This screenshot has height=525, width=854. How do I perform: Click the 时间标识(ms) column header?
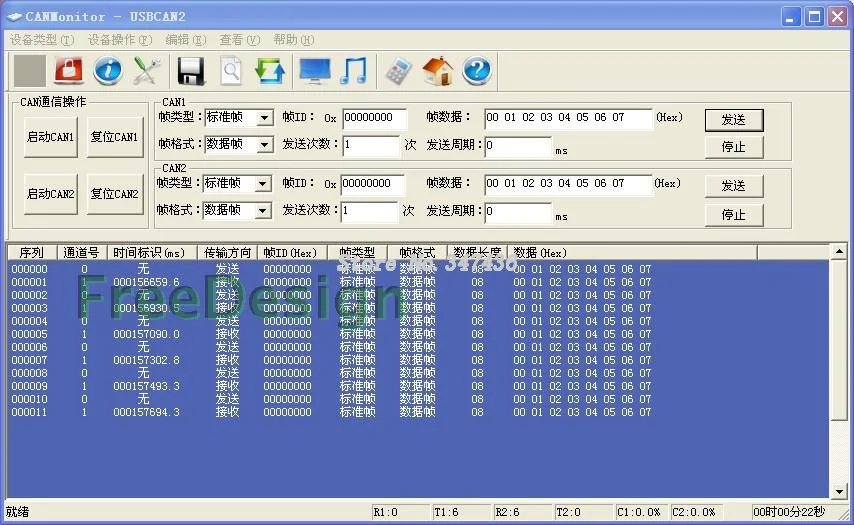pos(151,253)
